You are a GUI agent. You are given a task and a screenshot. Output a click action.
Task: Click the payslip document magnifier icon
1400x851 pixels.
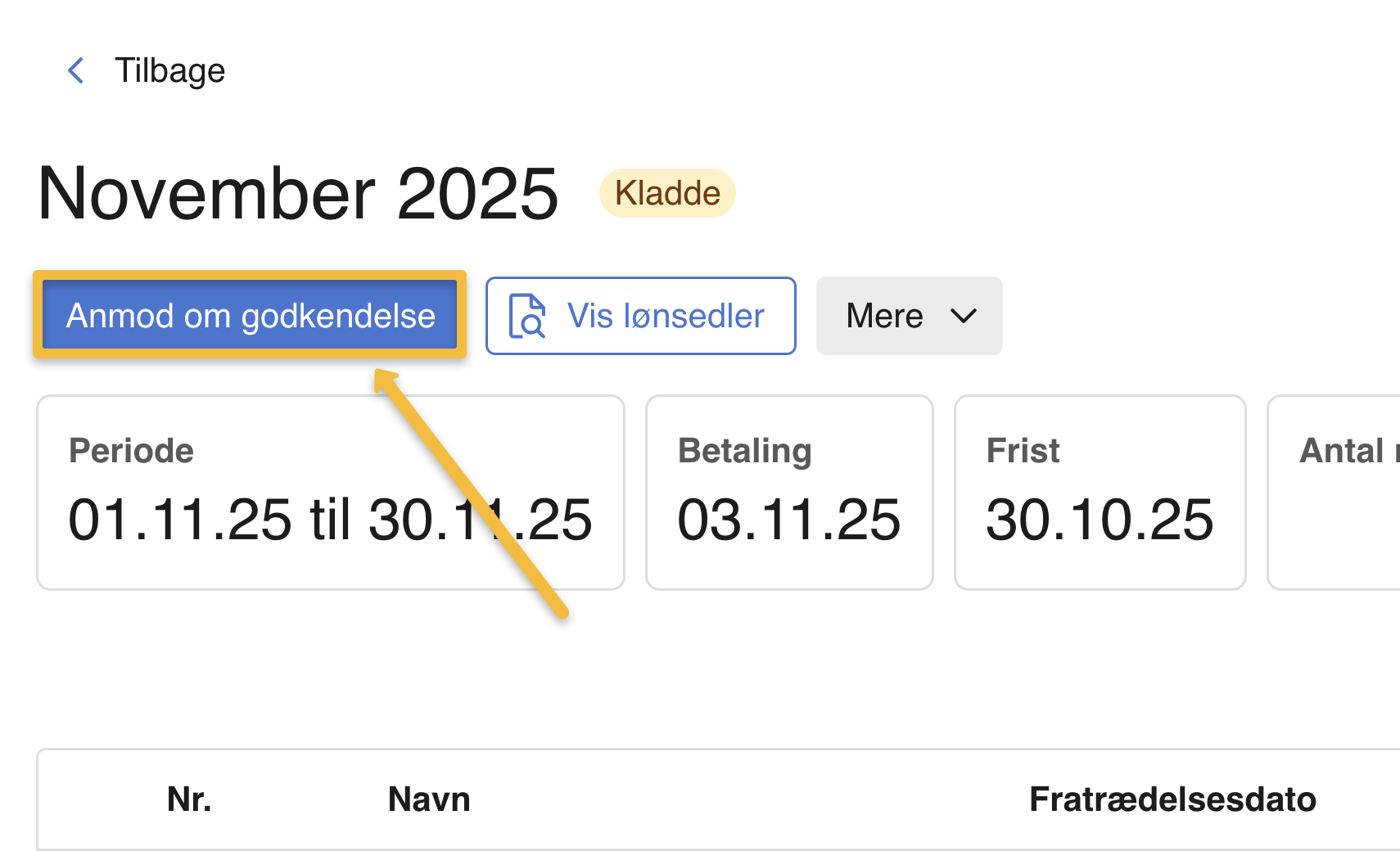click(527, 316)
